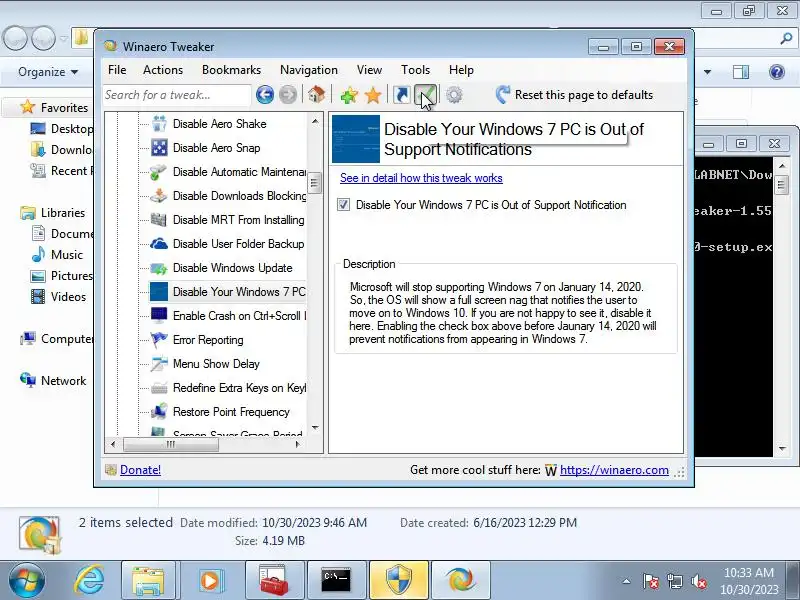The image size is (800, 600).
Task: Click tree list scroll up arrow
Action: [x=315, y=121]
